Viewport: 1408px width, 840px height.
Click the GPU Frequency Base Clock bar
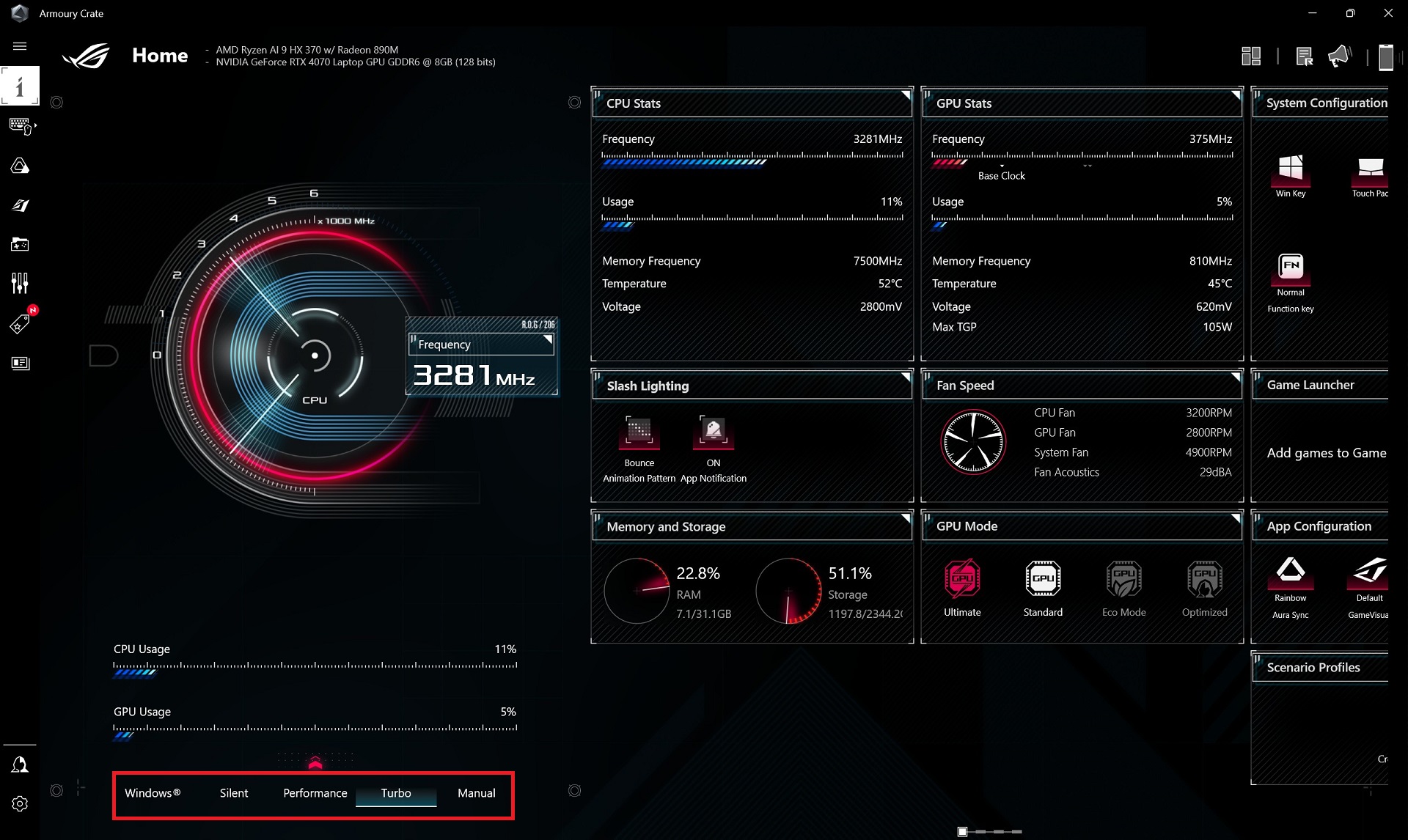click(1082, 158)
